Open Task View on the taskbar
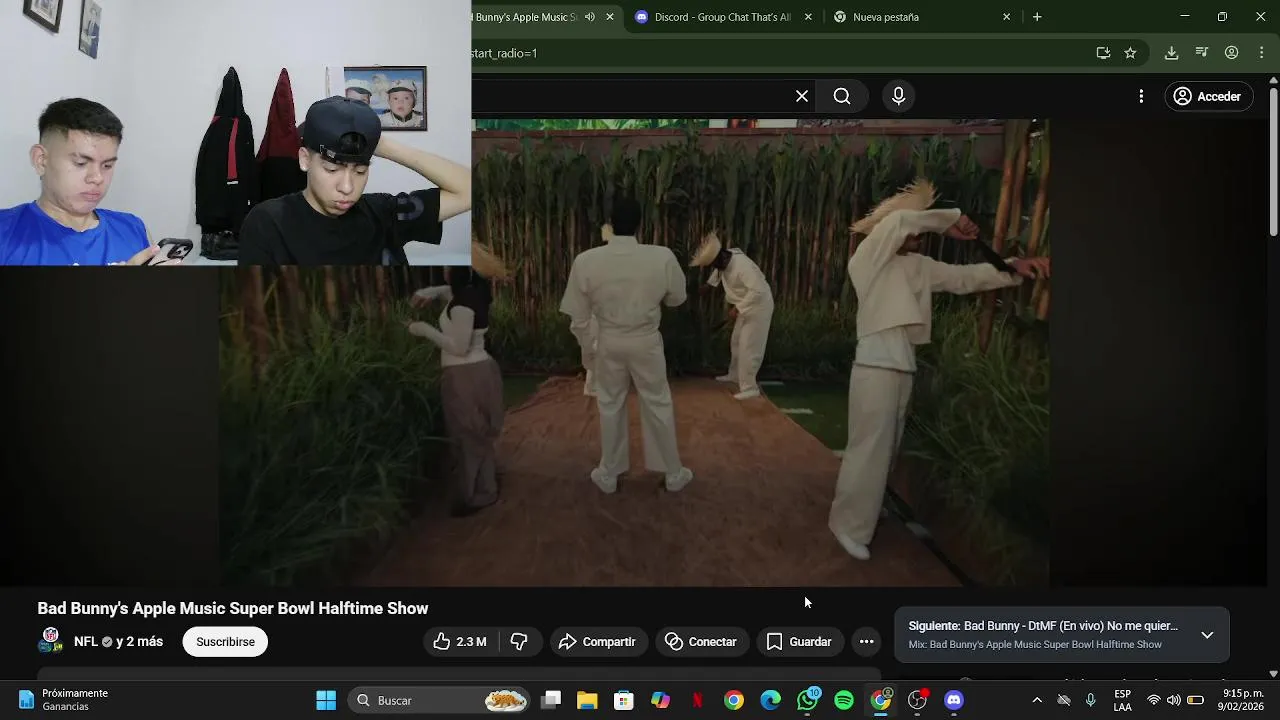1280x720 pixels. (551, 700)
